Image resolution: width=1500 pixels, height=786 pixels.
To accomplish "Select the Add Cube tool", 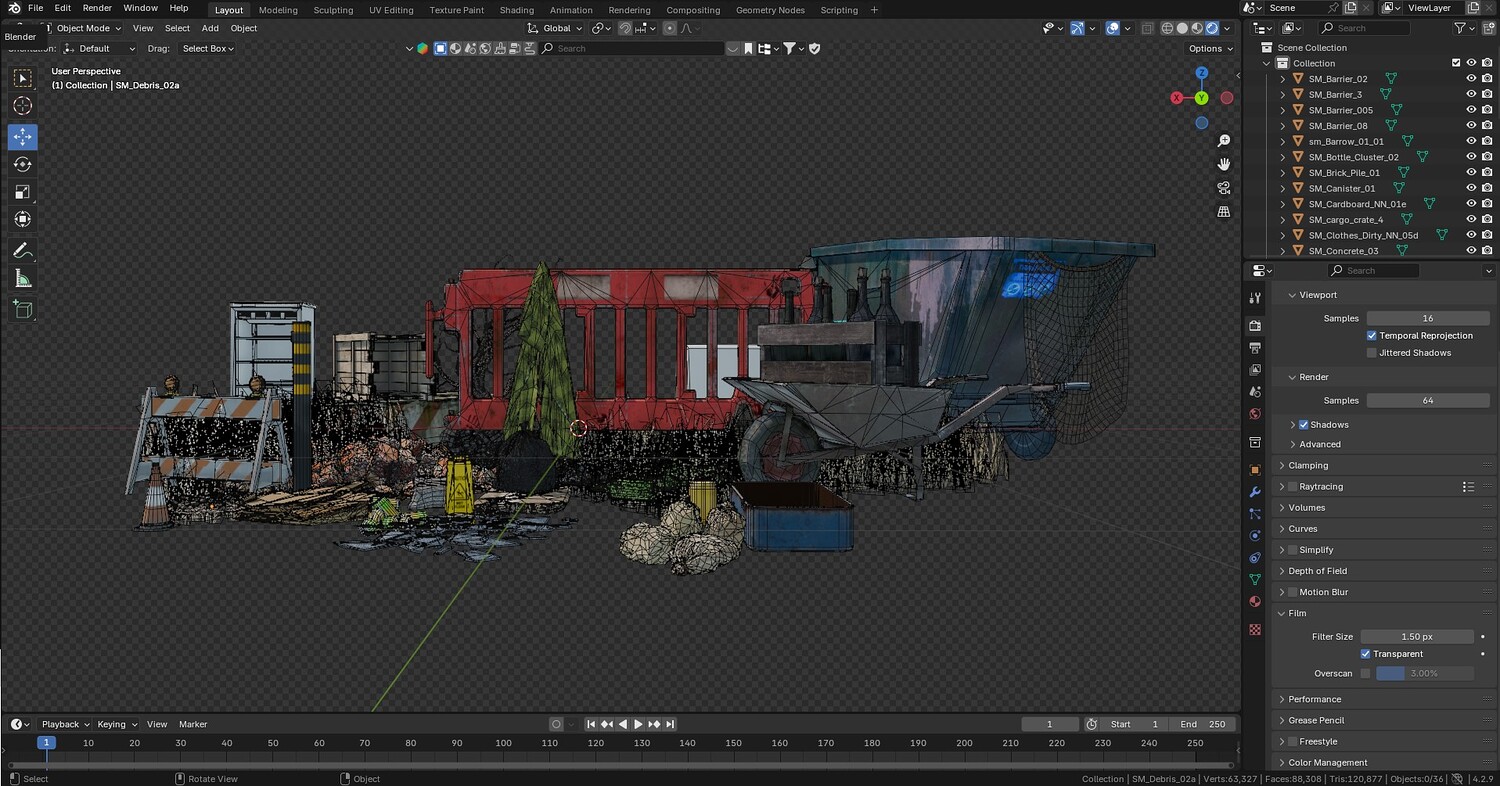I will 23,310.
